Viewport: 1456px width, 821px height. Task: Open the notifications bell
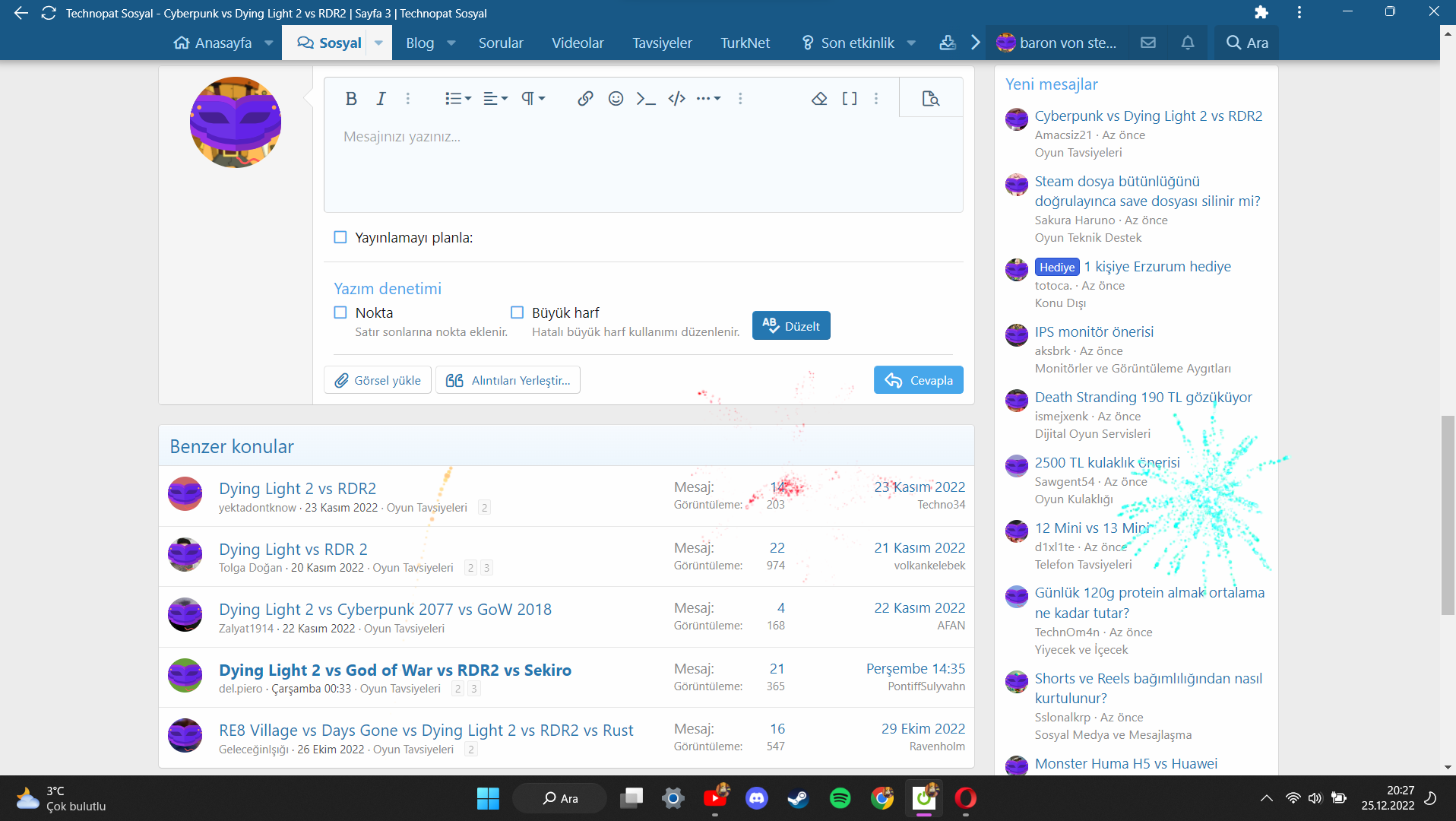point(1188,43)
